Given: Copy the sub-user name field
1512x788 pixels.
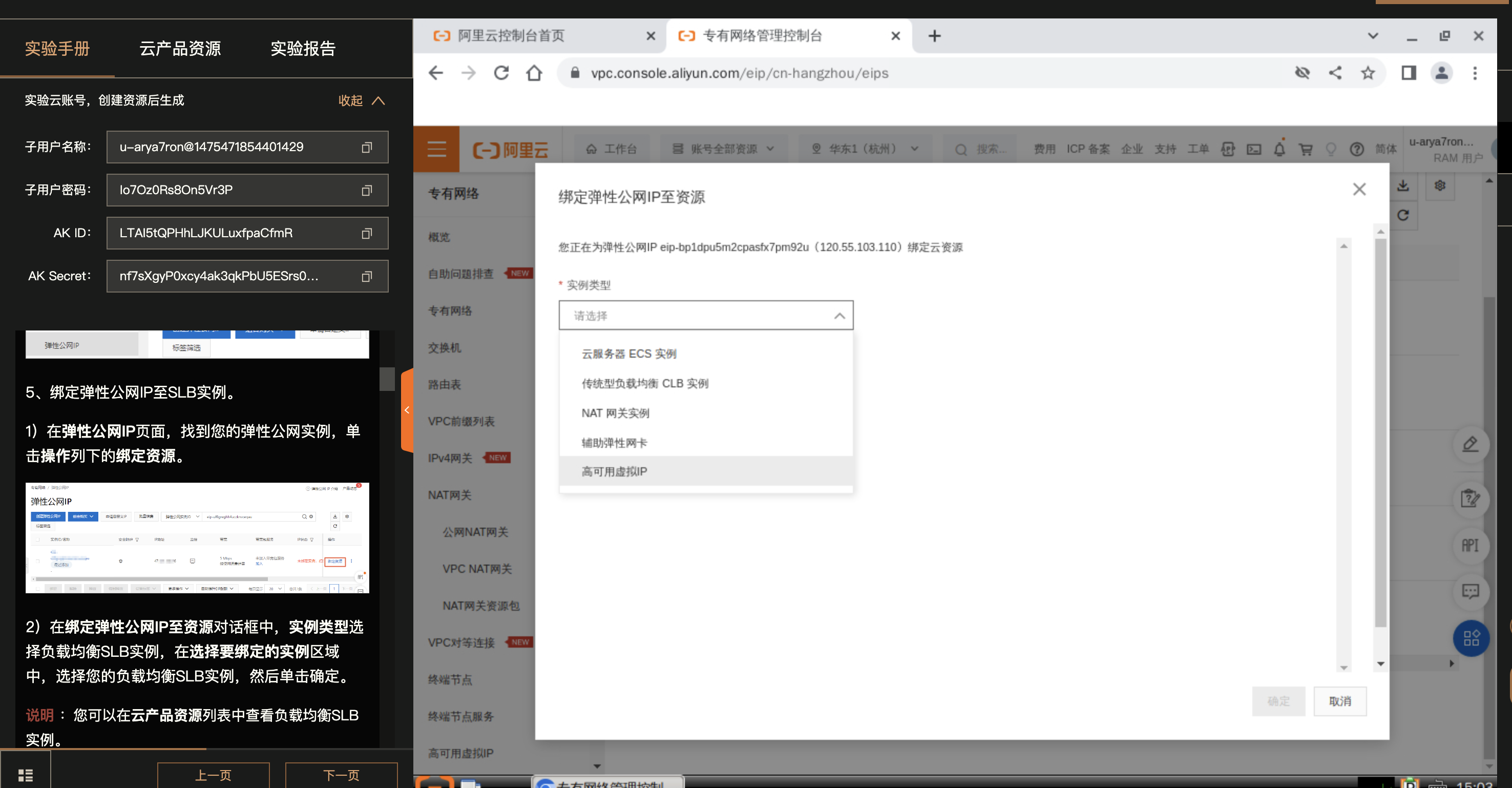Looking at the screenshot, I should tap(367, 148).
